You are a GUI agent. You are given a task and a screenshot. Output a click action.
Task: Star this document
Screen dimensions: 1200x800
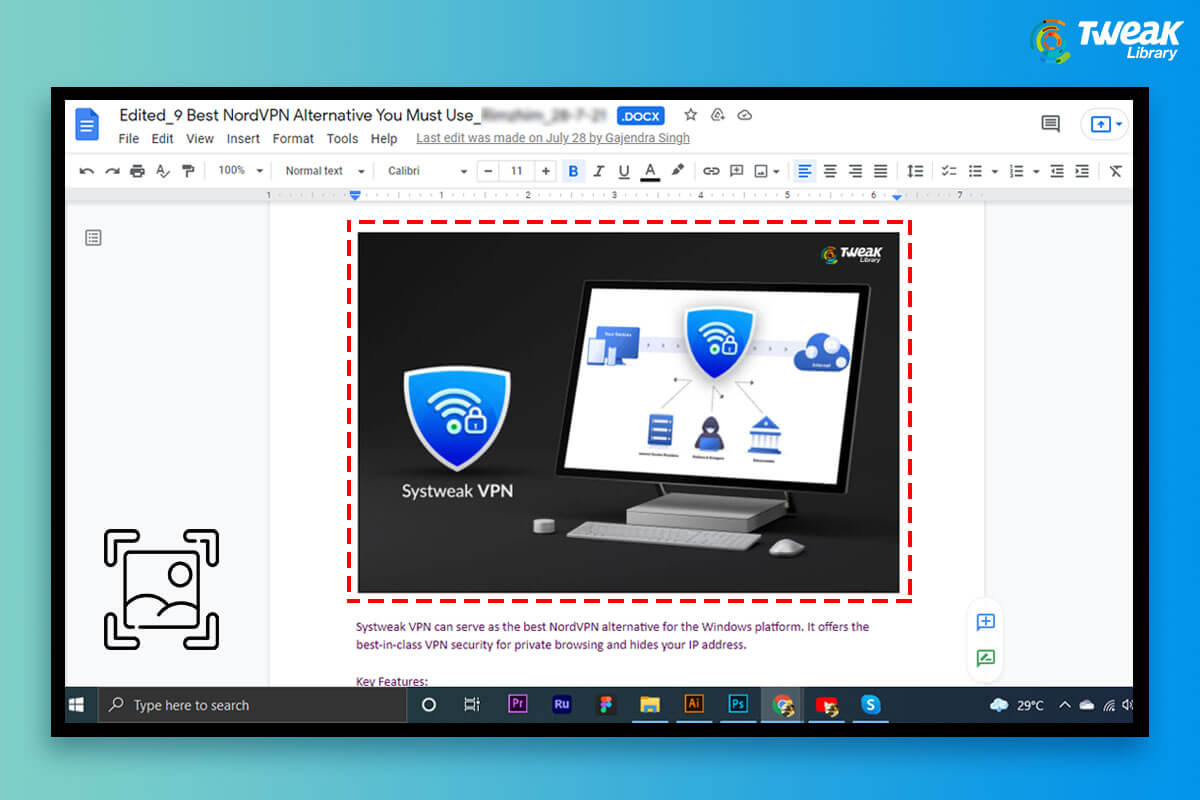pos(690,115)
